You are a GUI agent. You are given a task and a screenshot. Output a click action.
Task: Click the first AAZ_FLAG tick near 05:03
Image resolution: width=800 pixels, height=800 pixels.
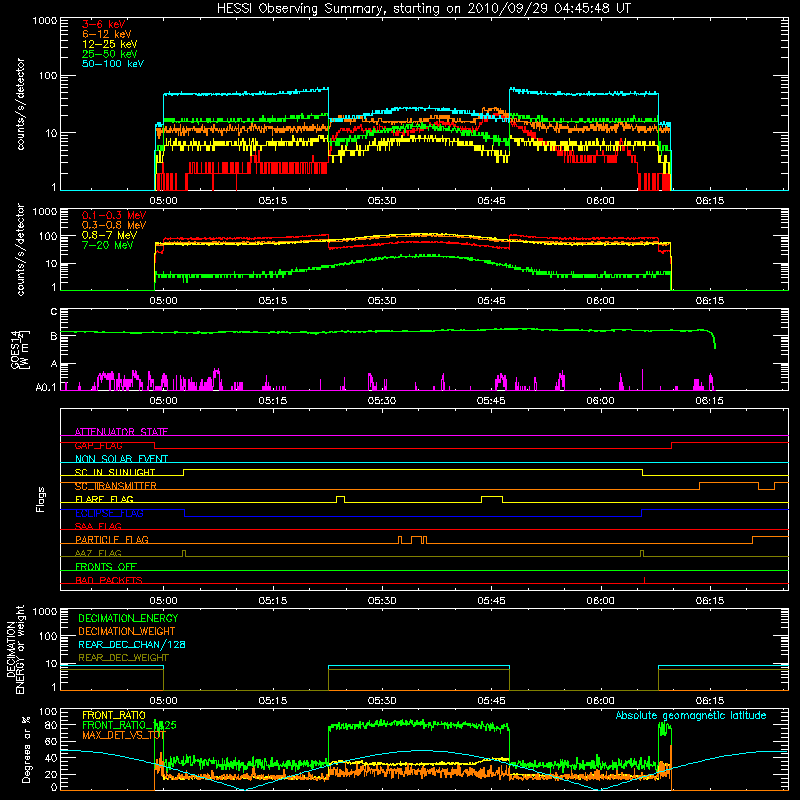click(x=184, y=553)
